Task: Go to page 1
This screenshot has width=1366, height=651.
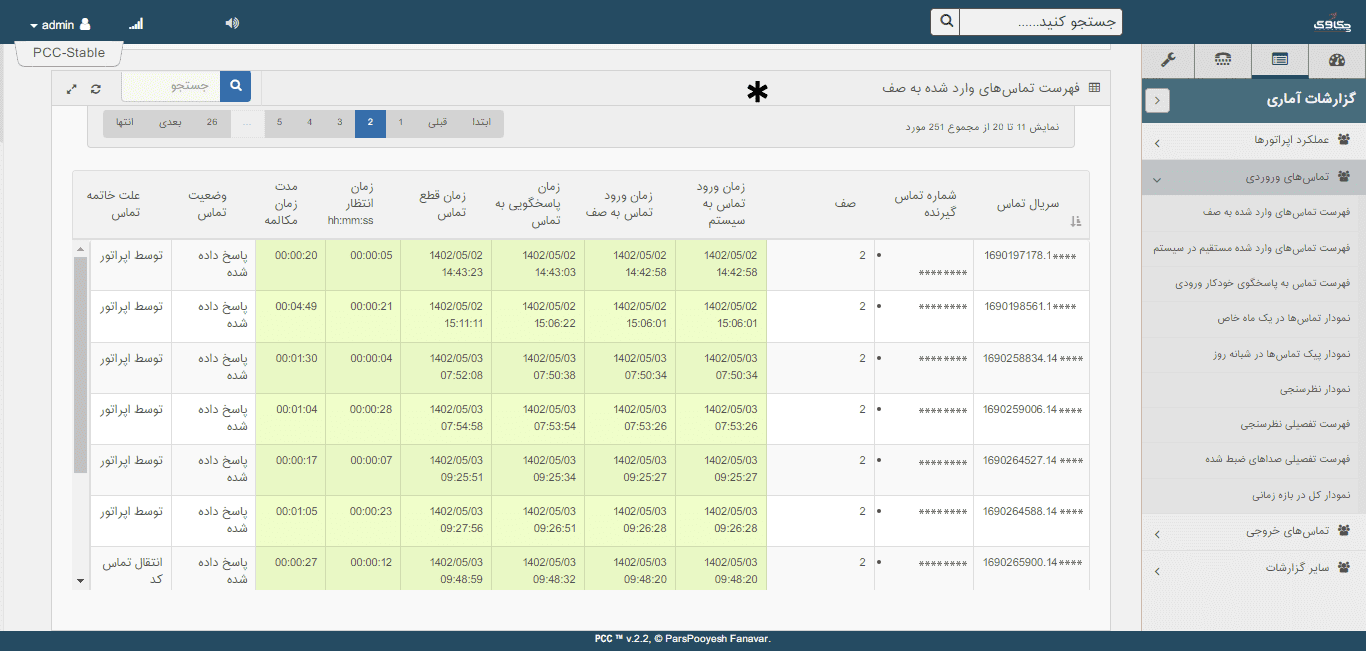Action: [x=401, y=123]
